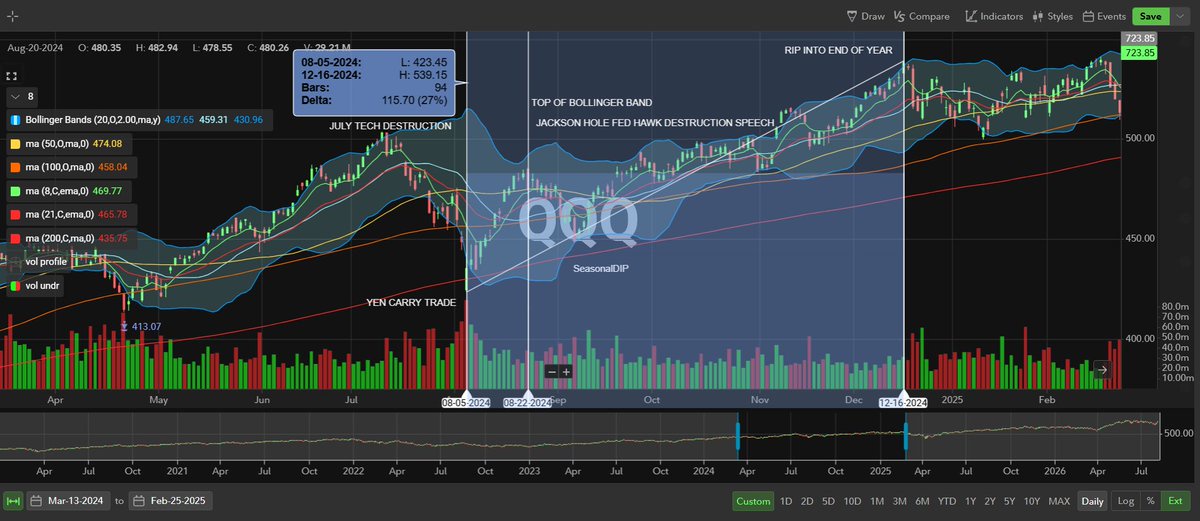Click the 08-22-2024 date marker
1200x521 pixels.
pos(527,402)
